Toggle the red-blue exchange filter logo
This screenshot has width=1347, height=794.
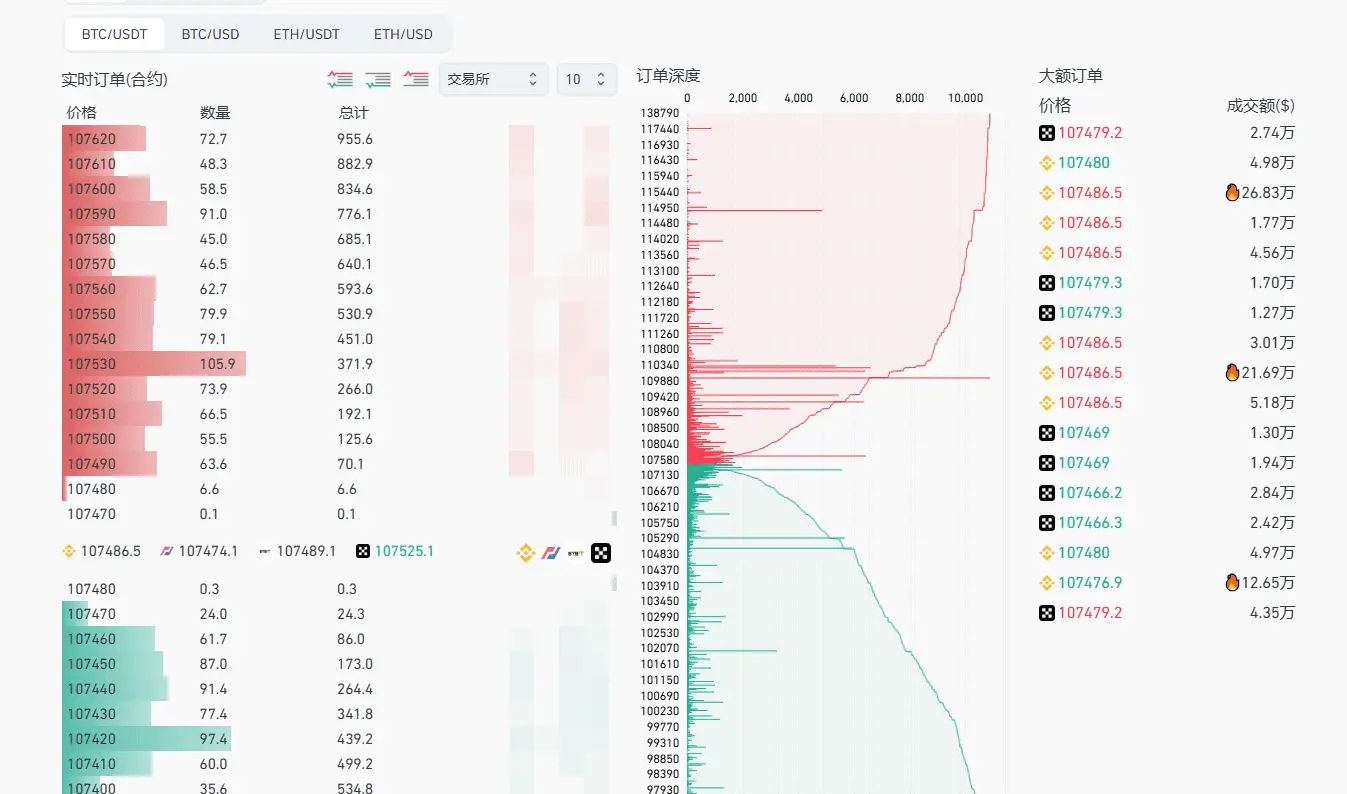tap(551, 552)
